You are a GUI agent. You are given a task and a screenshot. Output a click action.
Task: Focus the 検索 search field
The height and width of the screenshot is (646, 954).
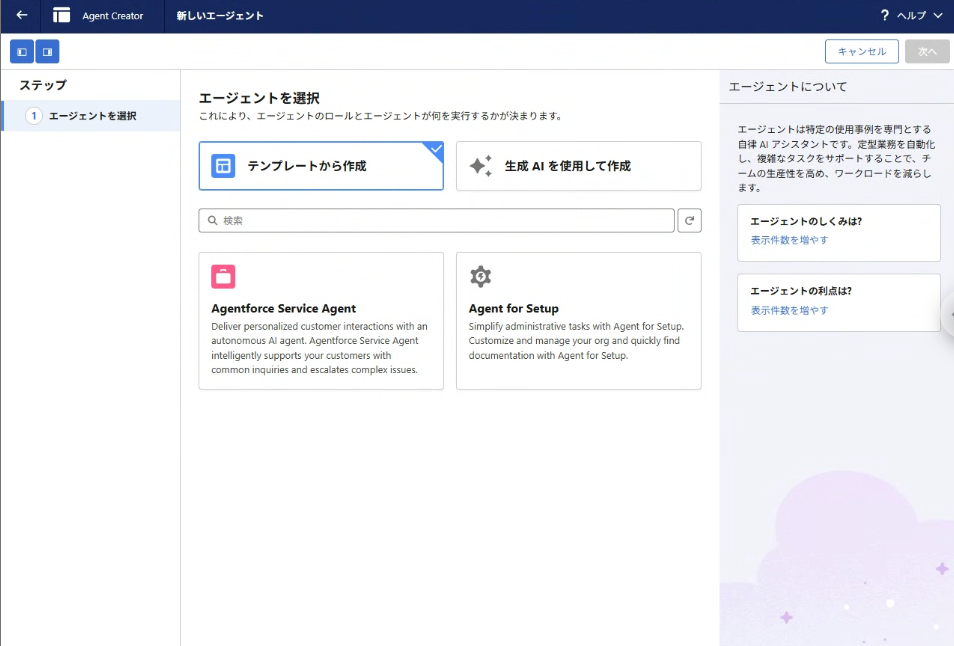(x=436, y=220)
